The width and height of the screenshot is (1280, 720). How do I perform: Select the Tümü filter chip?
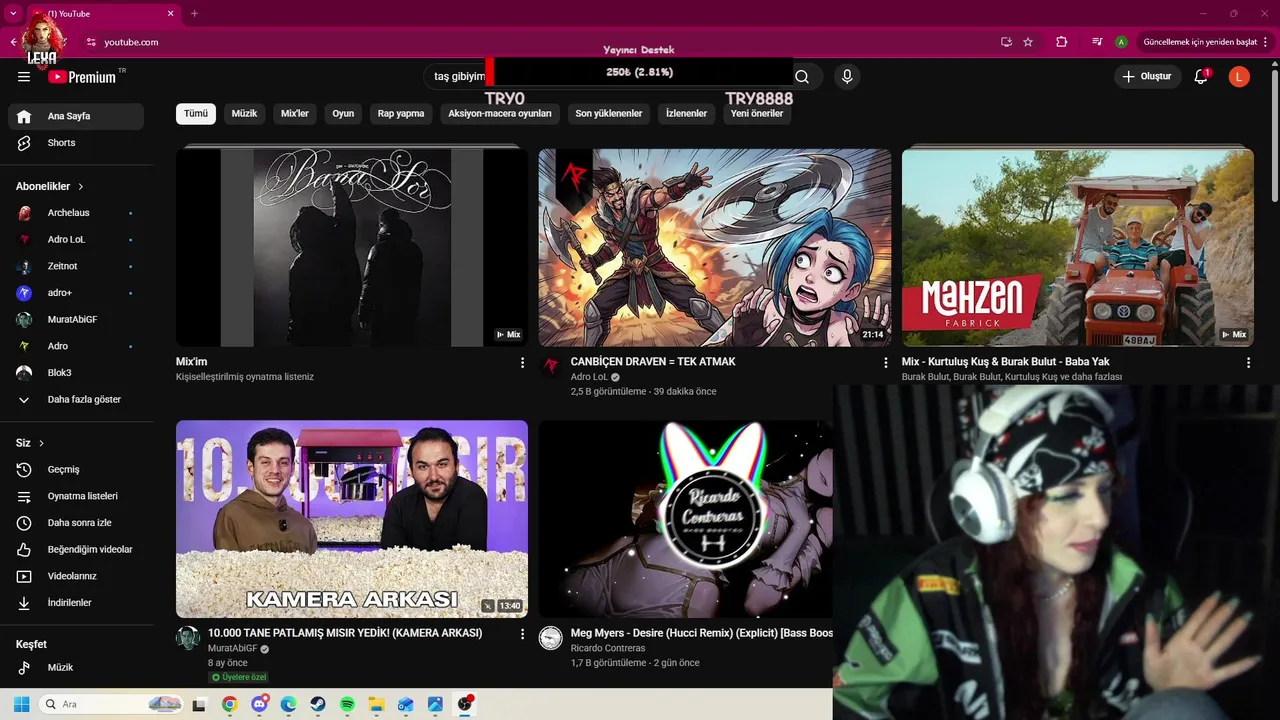point(196,114)
